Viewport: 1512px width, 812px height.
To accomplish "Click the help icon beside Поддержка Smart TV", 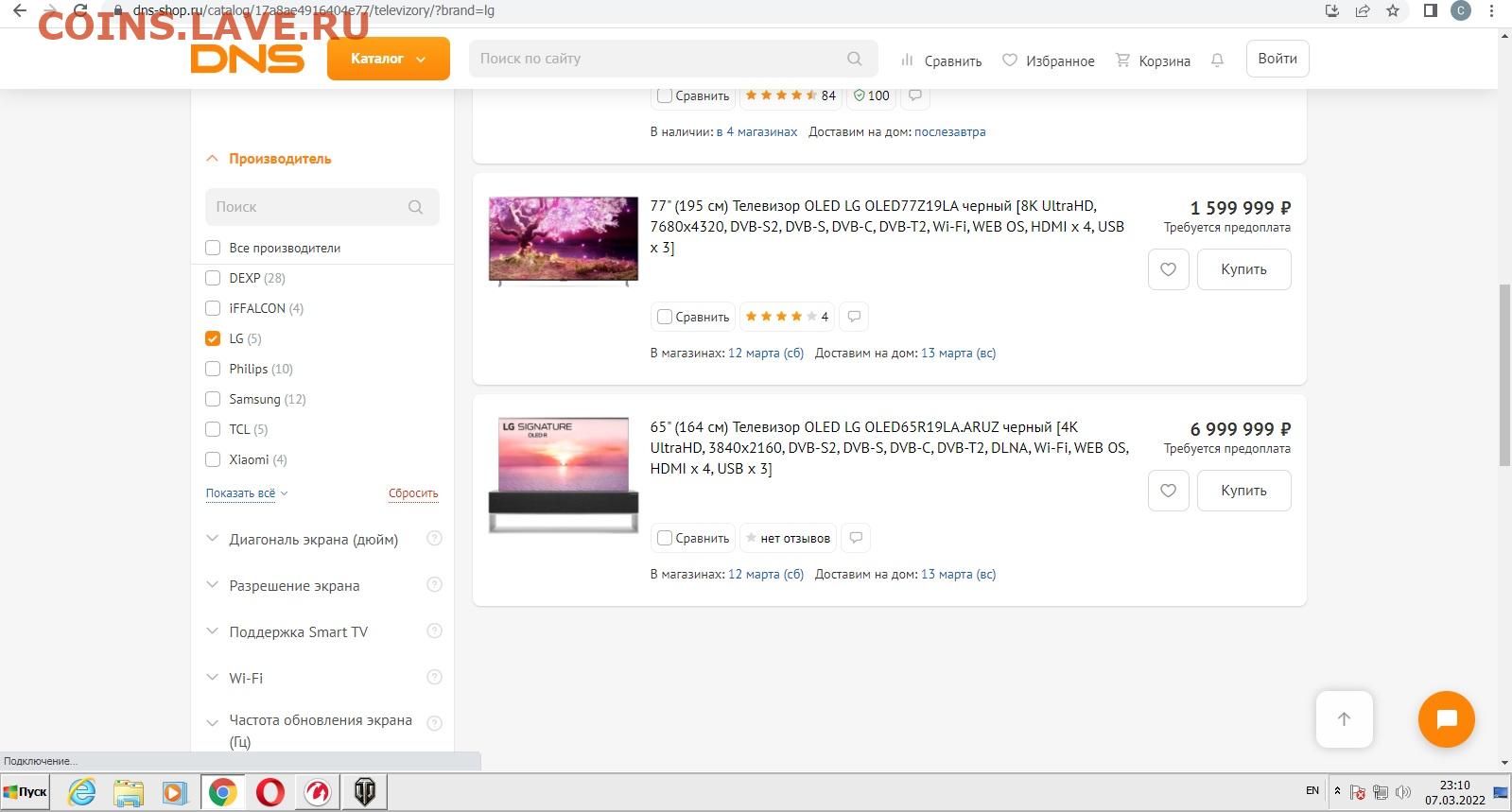I will 434,631.
